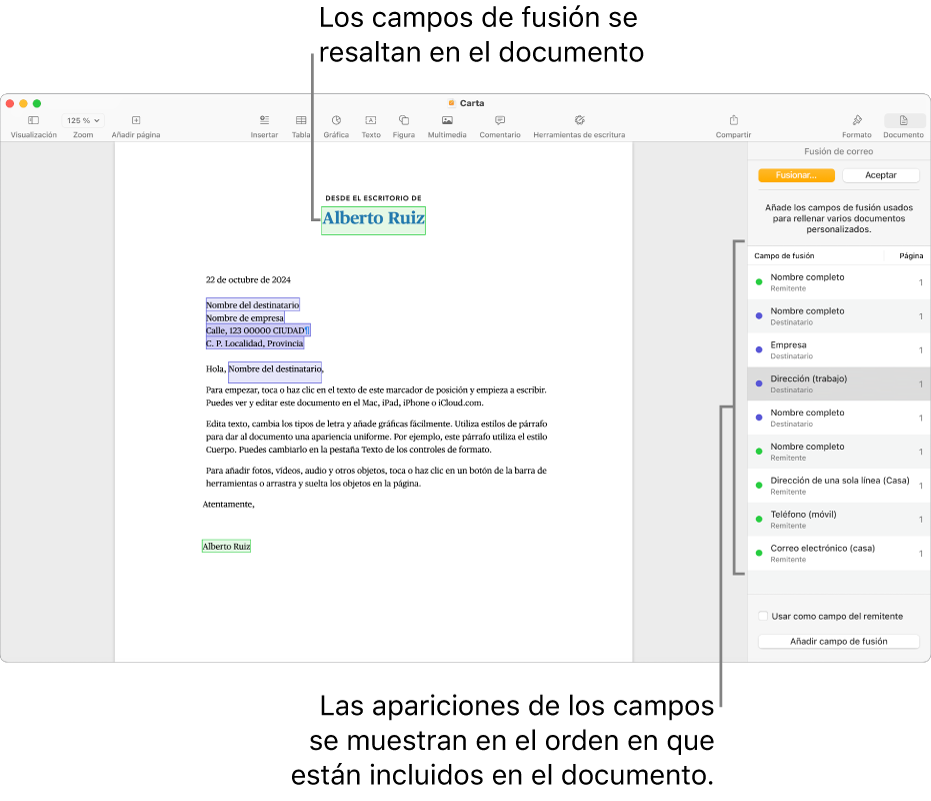The width and height of the screenshot is (931, 801).
Task: Click the Alberto Ruiz heading field
Action: (x=373, y=220)
